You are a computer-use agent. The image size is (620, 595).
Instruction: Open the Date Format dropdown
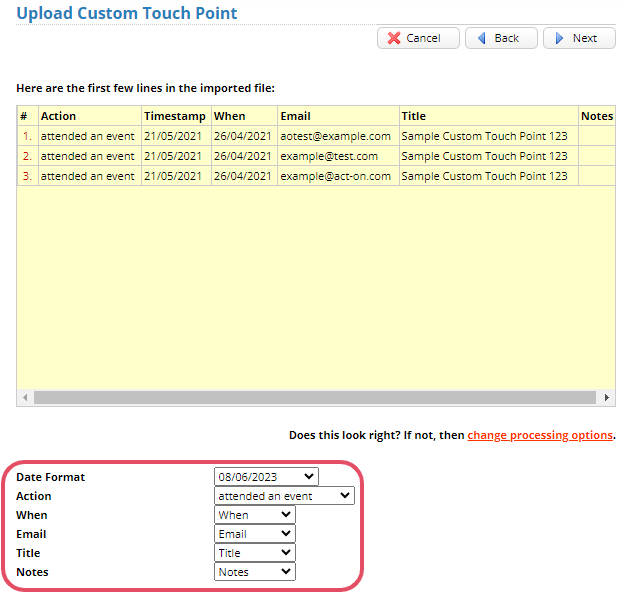click(266, 476)
